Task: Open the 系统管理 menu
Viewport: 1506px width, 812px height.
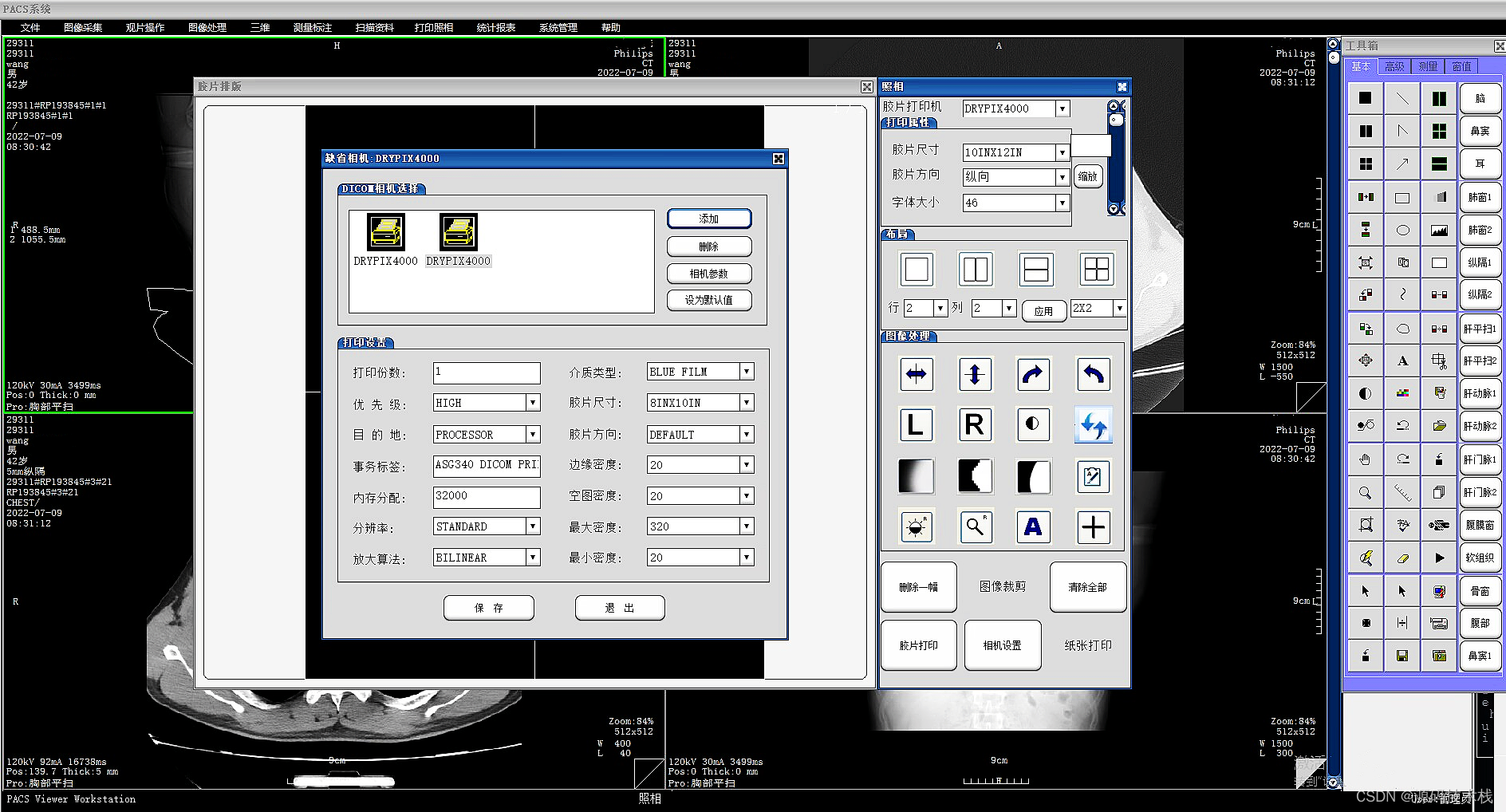Action: point(558,27)
